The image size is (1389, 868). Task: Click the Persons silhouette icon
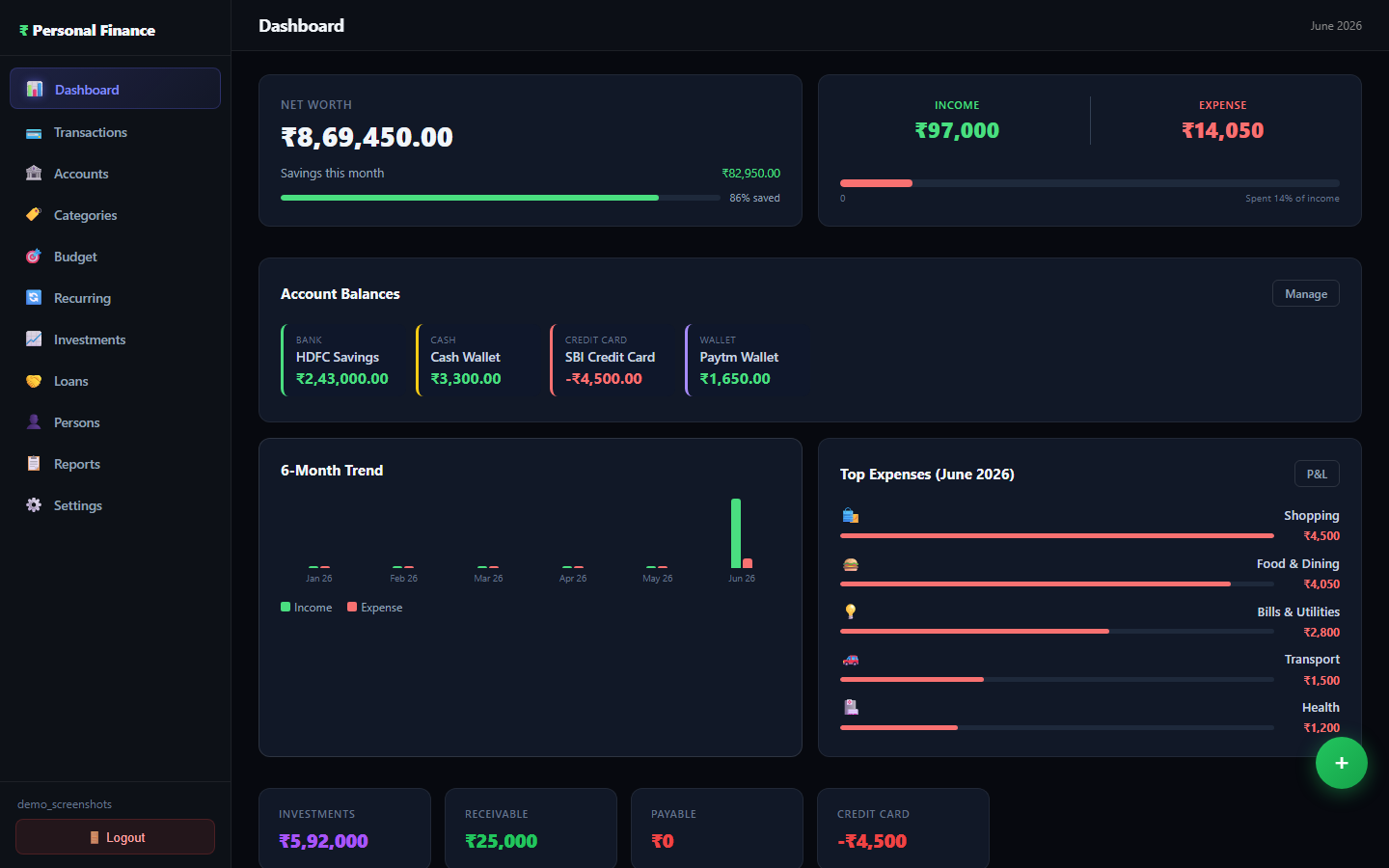click(x=34, y=422)
